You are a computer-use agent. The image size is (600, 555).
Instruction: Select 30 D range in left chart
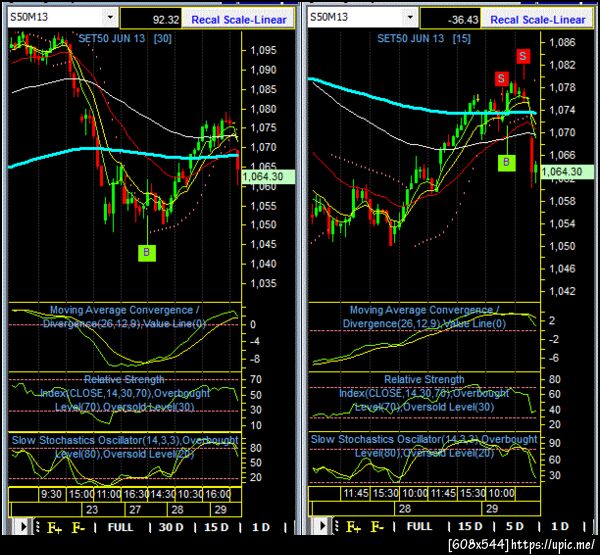(171, 527)
